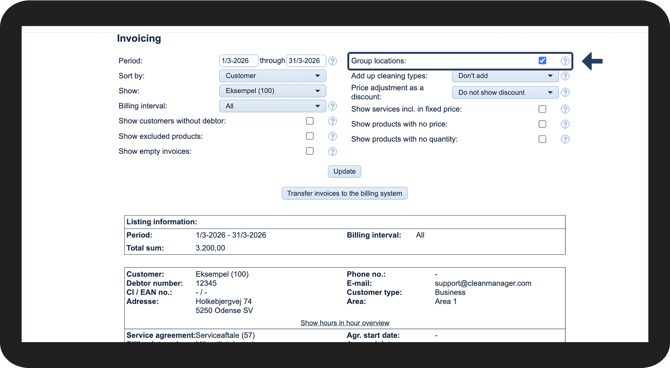Select the Serviceaftale (57) text

pos(225,336)
